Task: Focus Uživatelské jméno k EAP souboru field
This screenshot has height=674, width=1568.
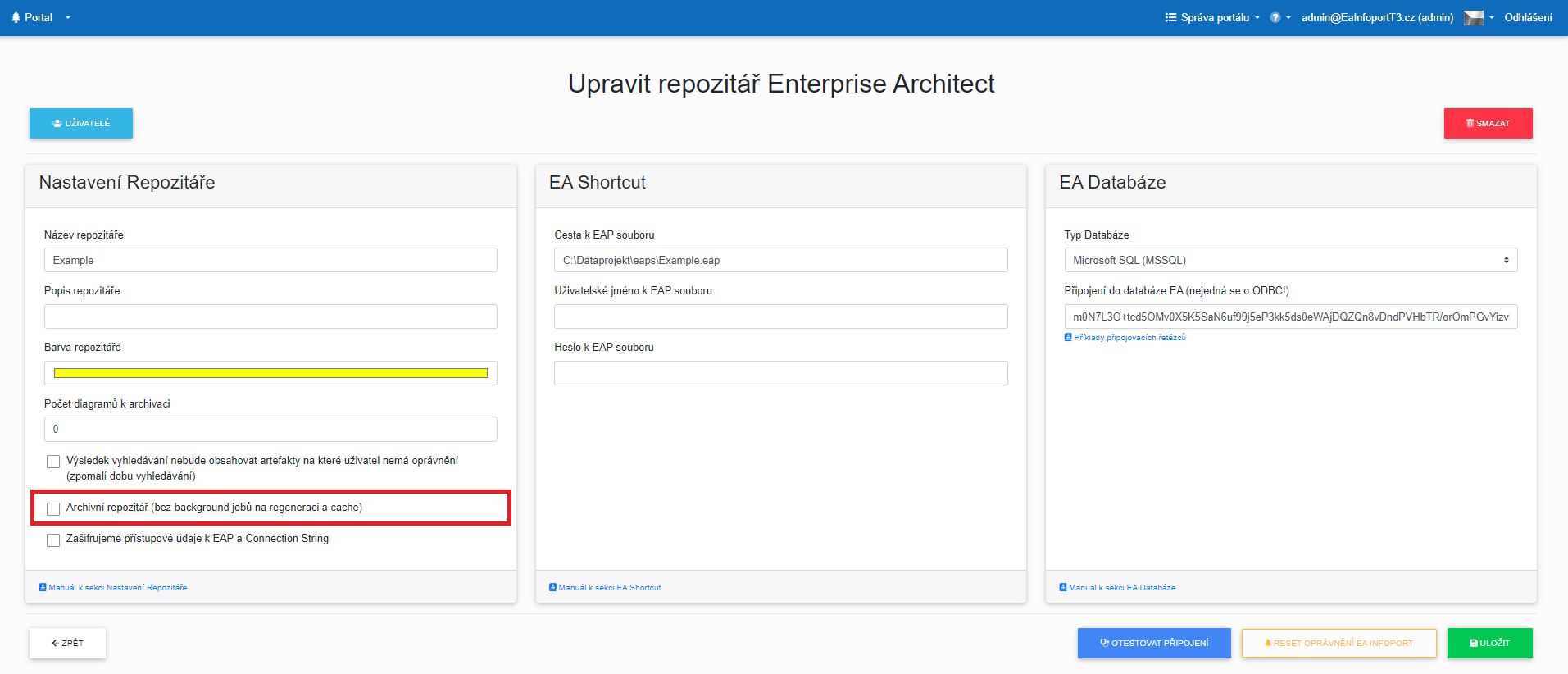Action: 780,317
